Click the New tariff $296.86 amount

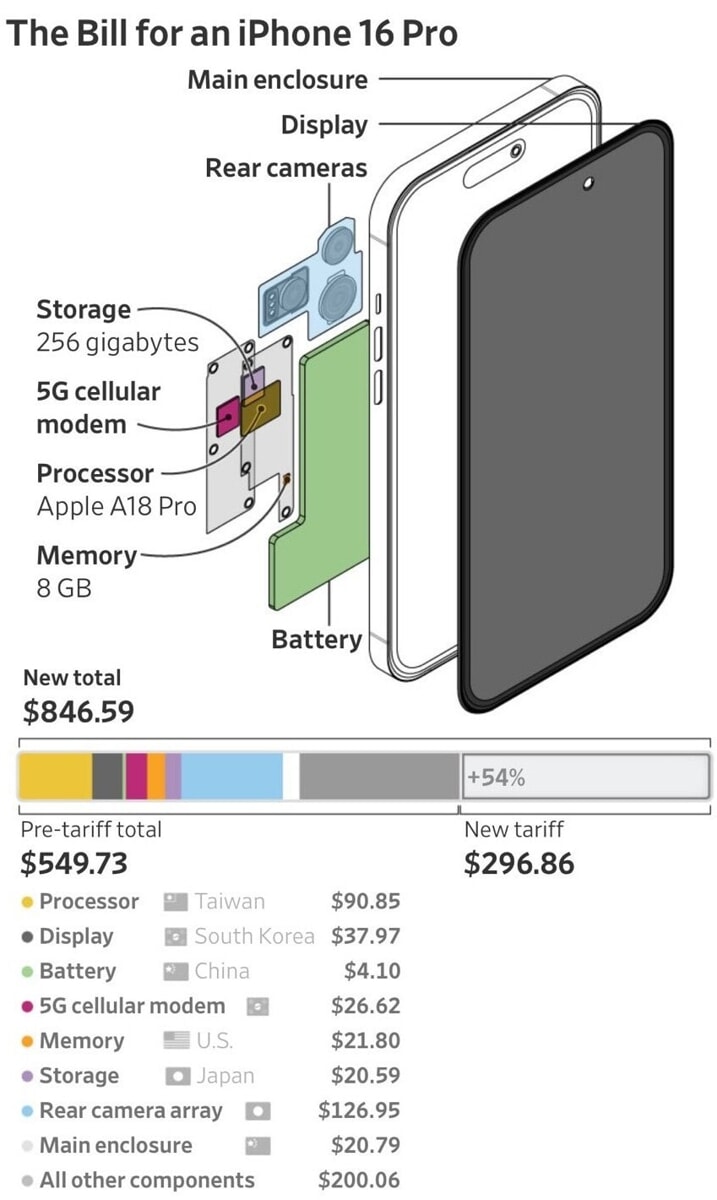(x=519, y=863)
